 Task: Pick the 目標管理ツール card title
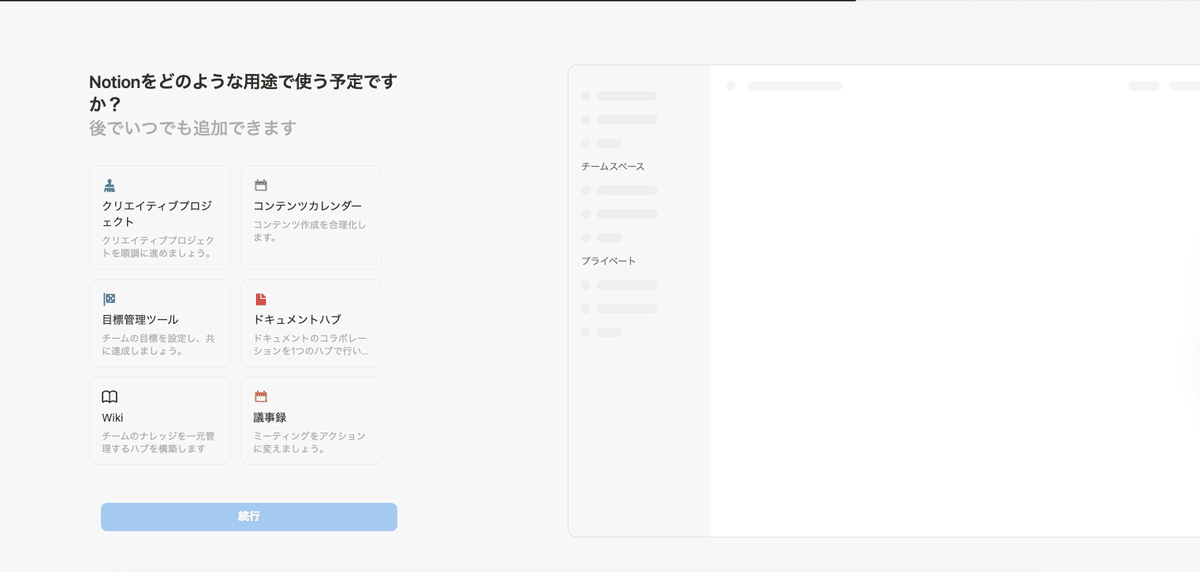pyautogui.click(x=140, y=320)
